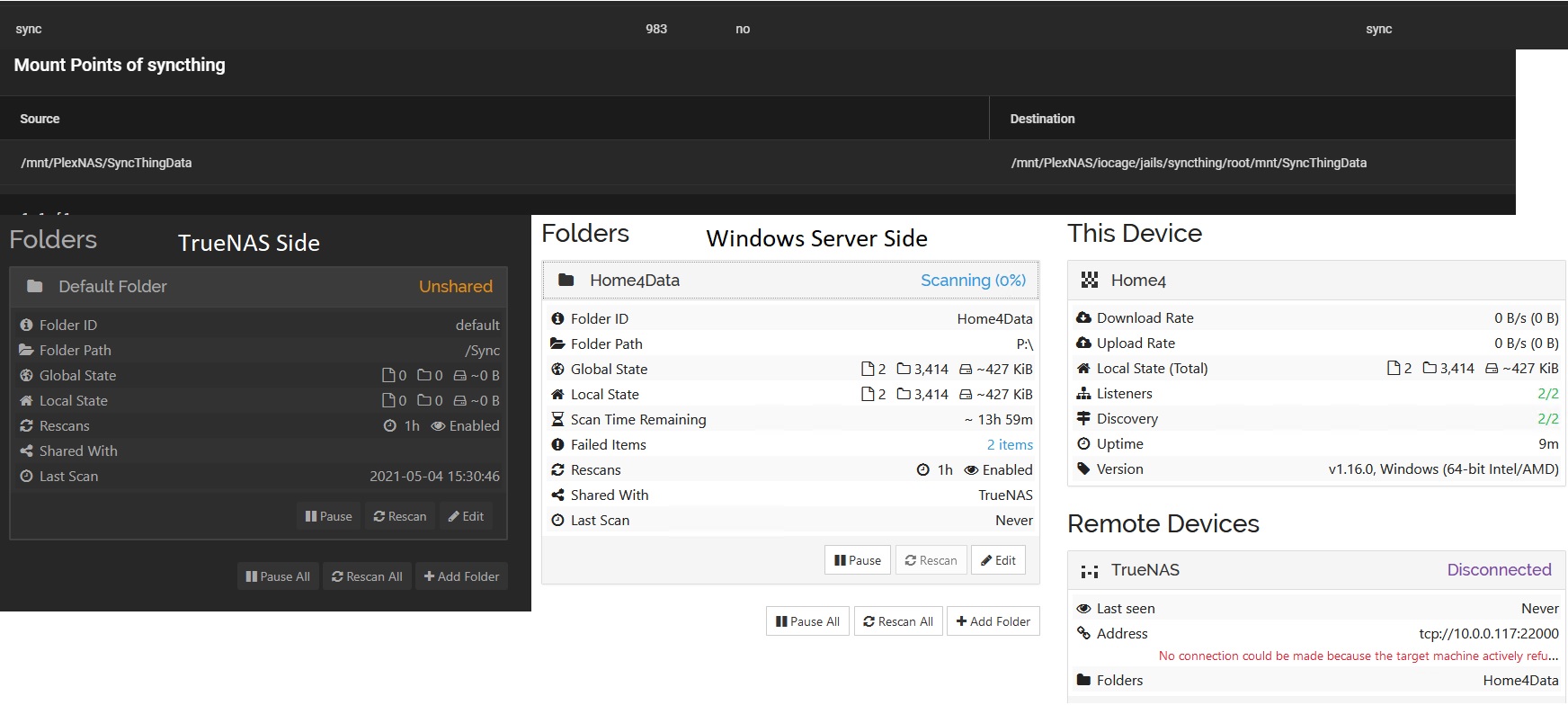
Task: Click the Default Folder icon on TrueNAS side
Action: 35,287
